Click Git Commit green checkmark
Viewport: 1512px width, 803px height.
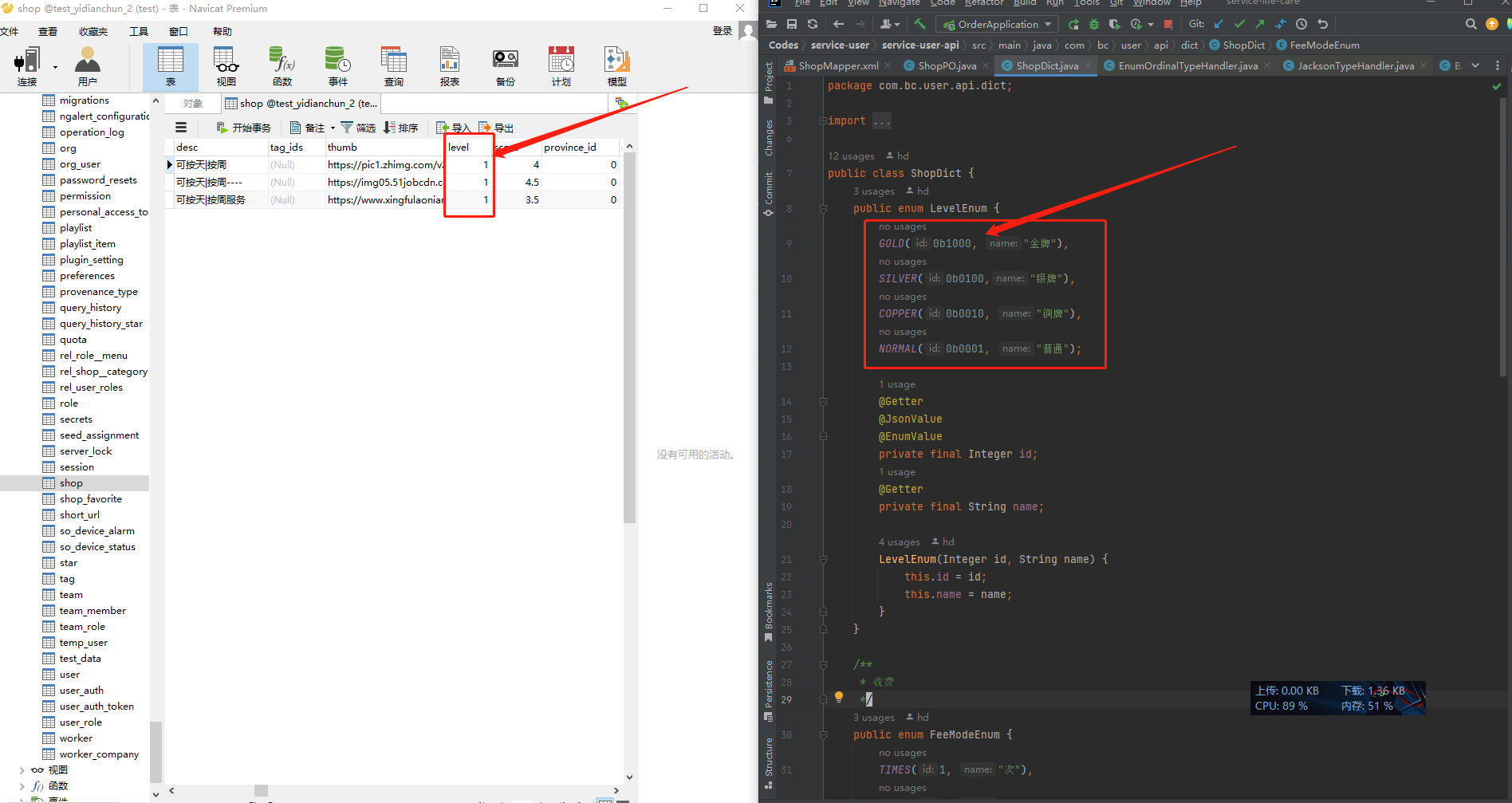tap(1239, 24)
